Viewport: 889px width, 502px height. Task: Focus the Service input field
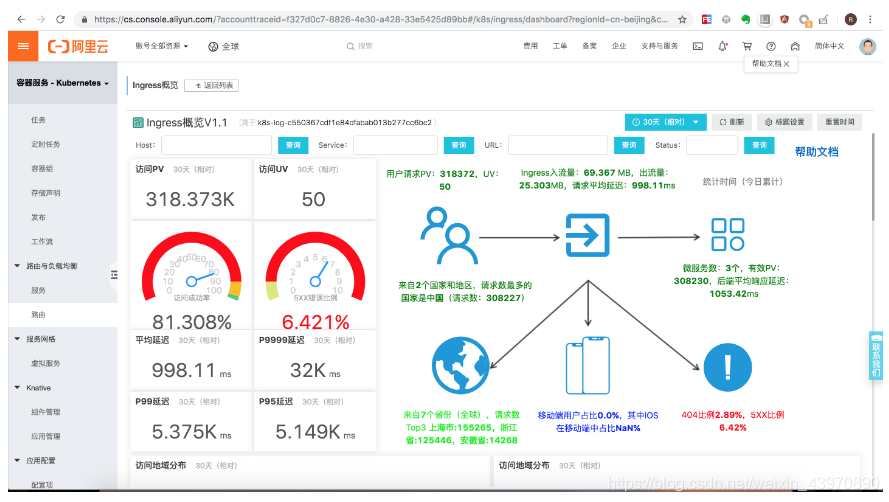pyautogui.click(x=395, y=145)
